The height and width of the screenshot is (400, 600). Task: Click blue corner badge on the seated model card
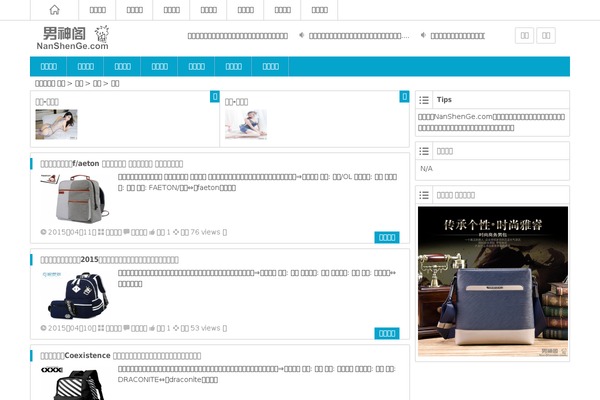click(x=404, y=96)
